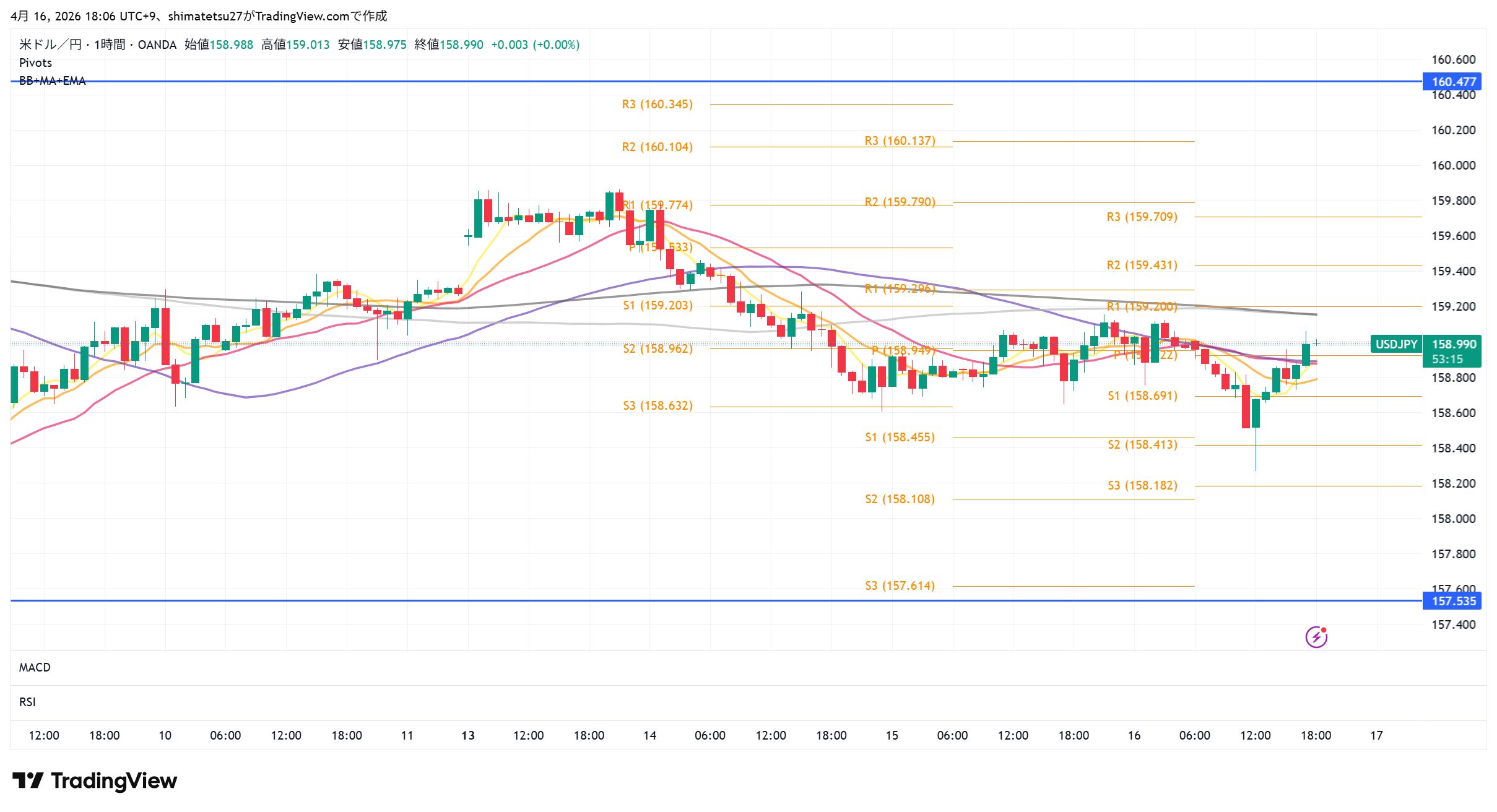
Task: Click the 157.535 blue price label
Action: 1452,601
